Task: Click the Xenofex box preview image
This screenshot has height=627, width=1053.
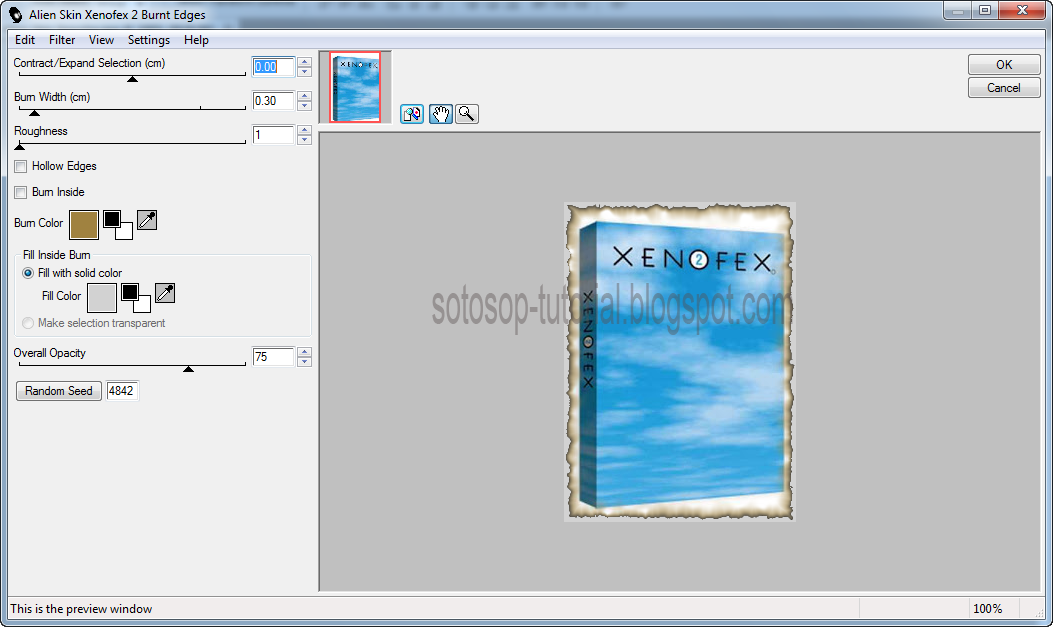Action: pos(680,362)
